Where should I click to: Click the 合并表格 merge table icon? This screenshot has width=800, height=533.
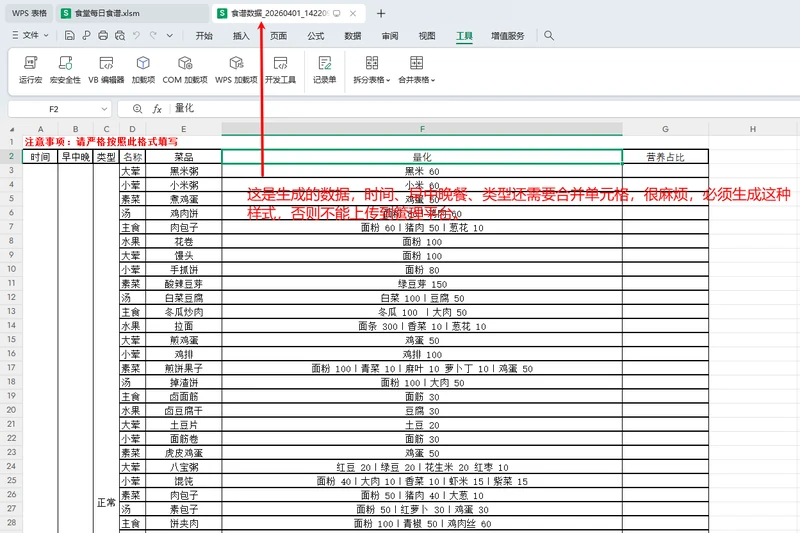[x=416, y=63]
